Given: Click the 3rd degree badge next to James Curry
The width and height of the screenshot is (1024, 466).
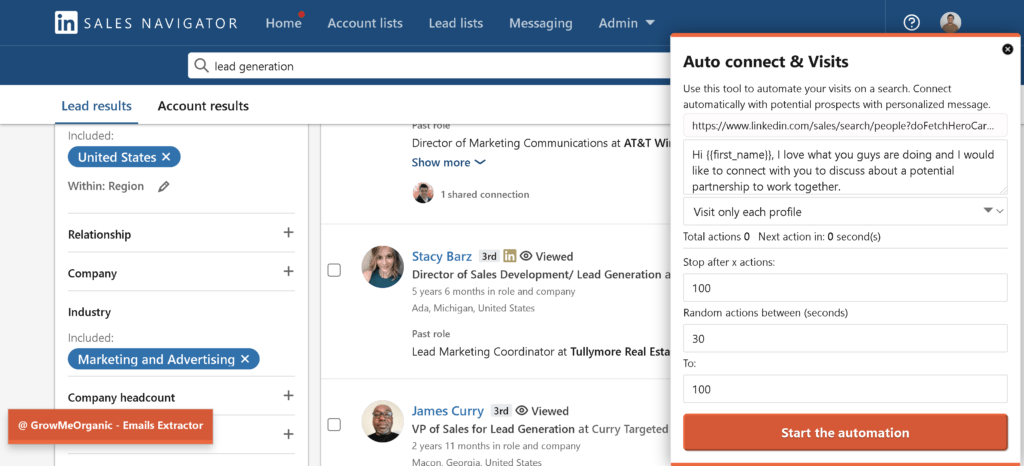Looking at the screenshot, I should 501,411.
